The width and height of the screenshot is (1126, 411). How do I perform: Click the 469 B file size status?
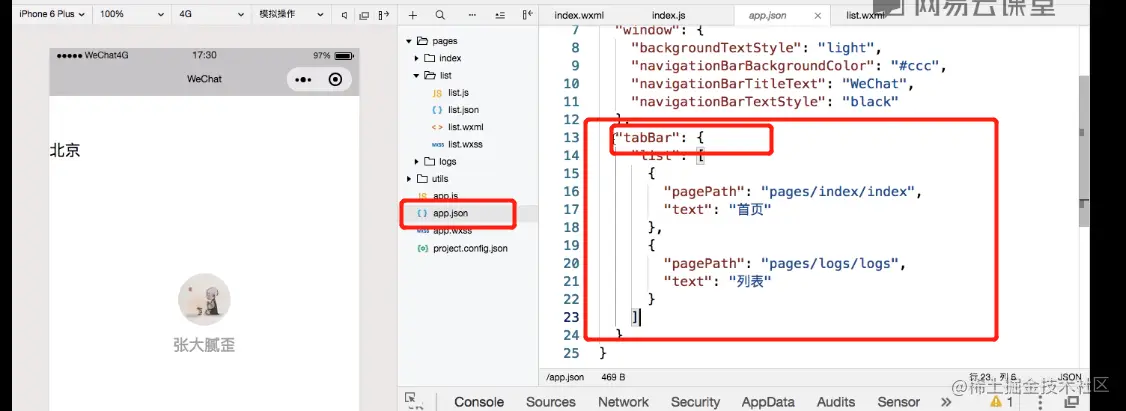tap(613, 377)
